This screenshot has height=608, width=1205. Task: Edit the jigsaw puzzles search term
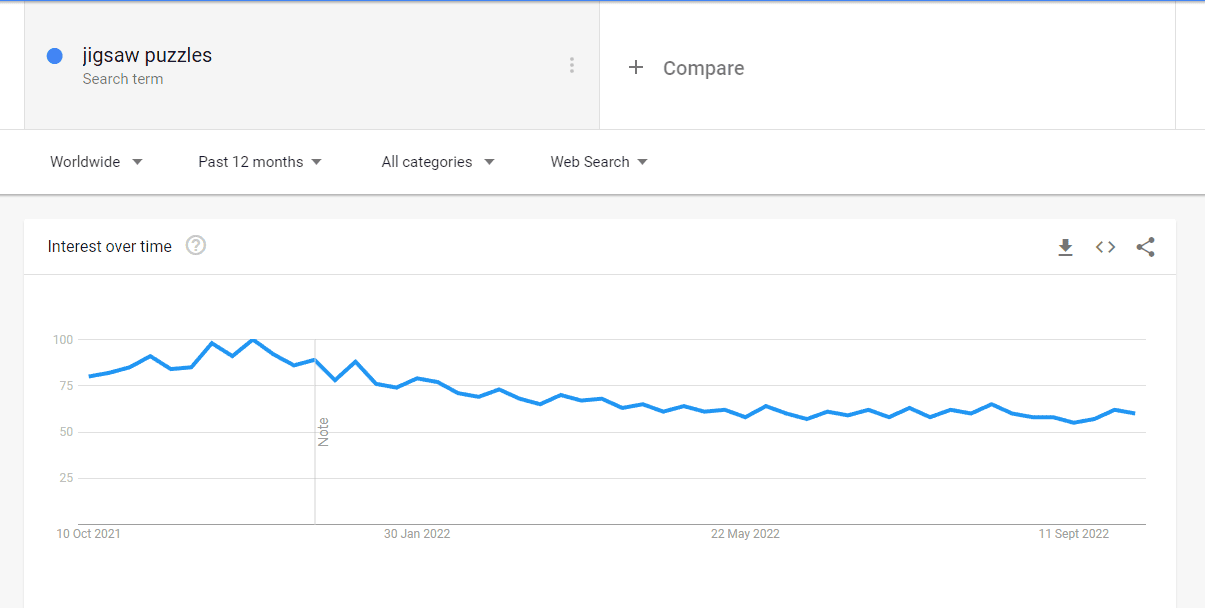[x=147, y=55]
